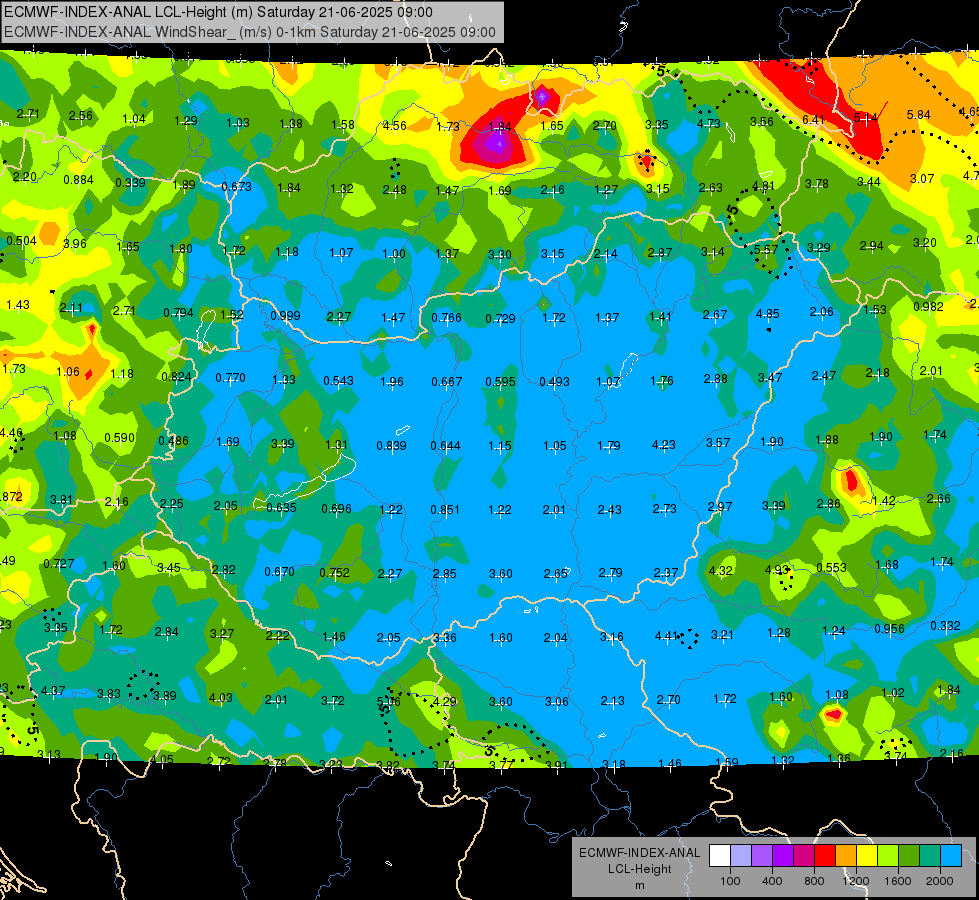979x900 pixels.
Task: Click the wind shear value '0.851'
Action: pyautogui.click(x=445, y=510)
